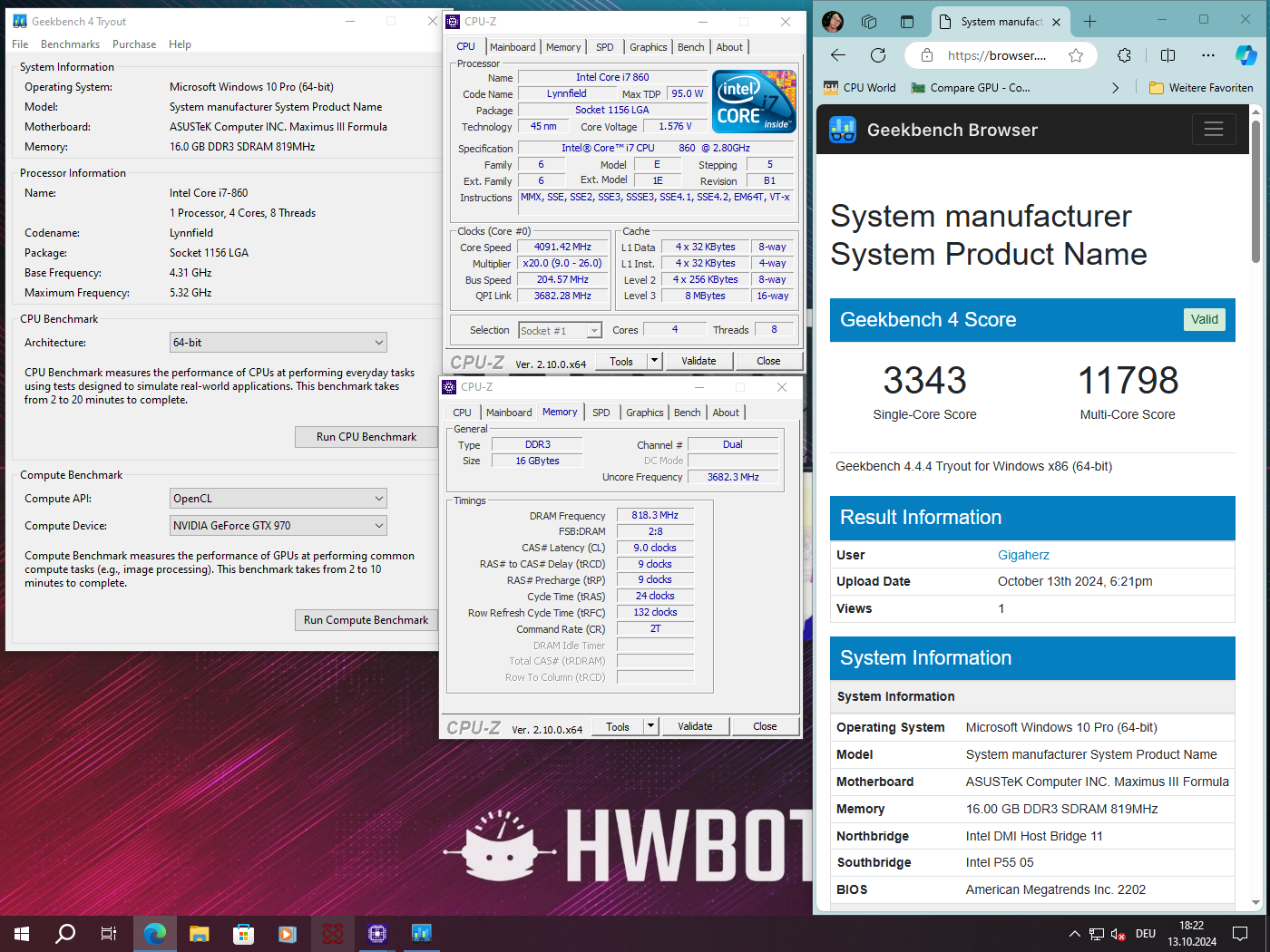Click DEU input language indicator
Screen dimensions: 1270x952
[x=1146, y=934]
